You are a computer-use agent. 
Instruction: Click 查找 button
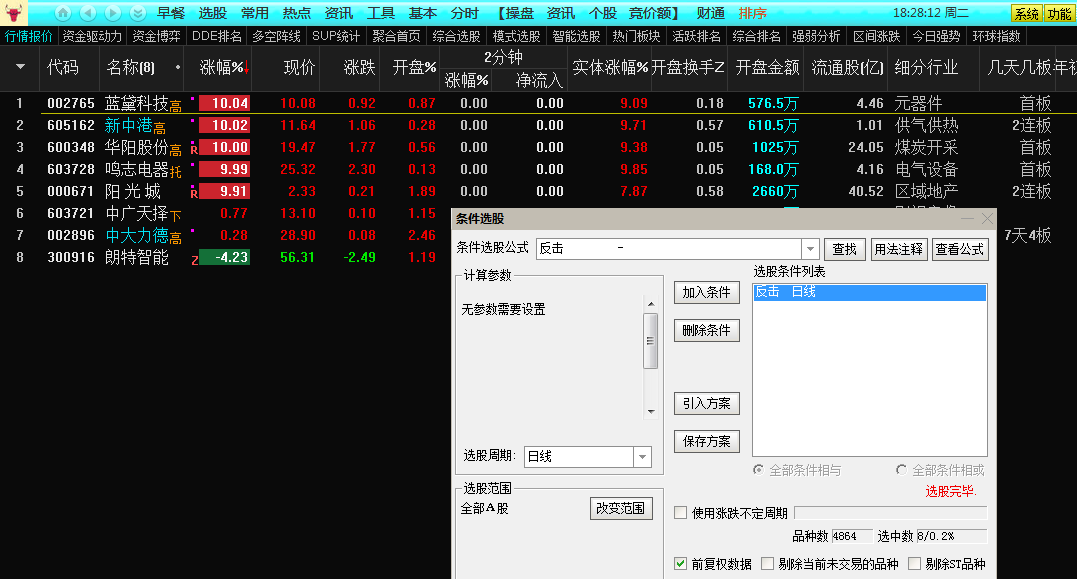pos(844,249)
